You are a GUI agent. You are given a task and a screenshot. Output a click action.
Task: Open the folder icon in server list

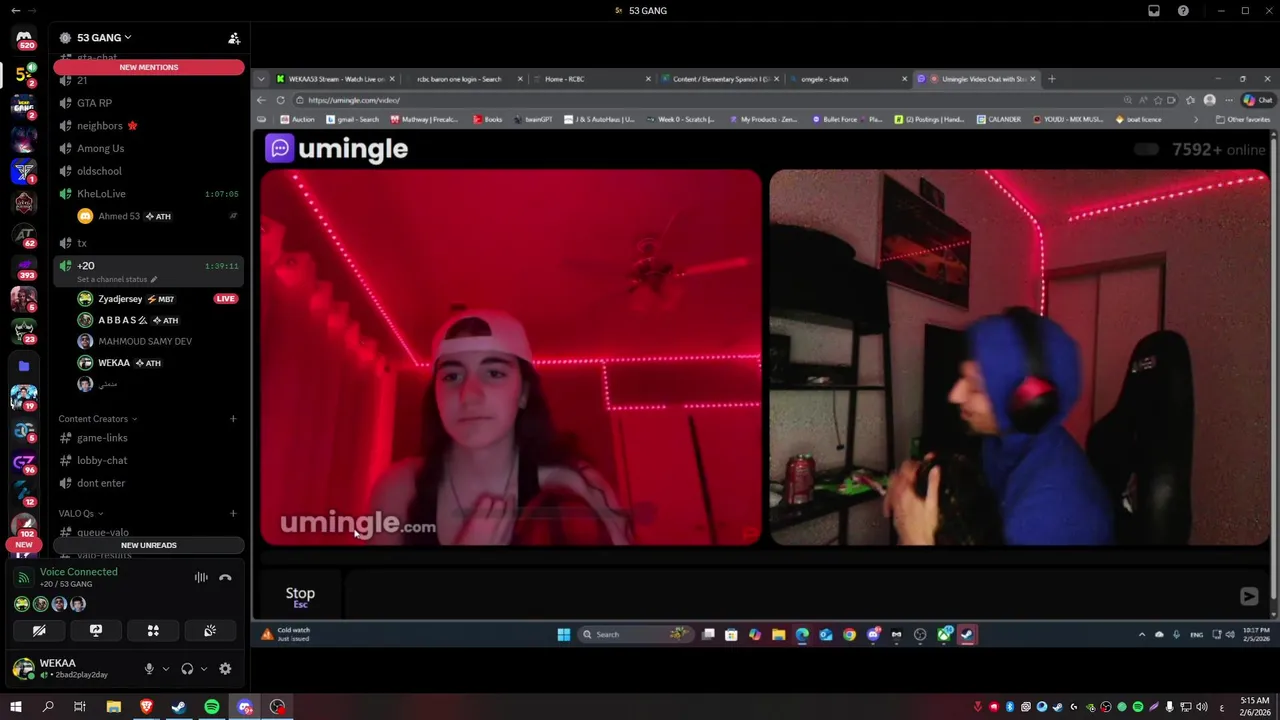(x=24, y=366)
